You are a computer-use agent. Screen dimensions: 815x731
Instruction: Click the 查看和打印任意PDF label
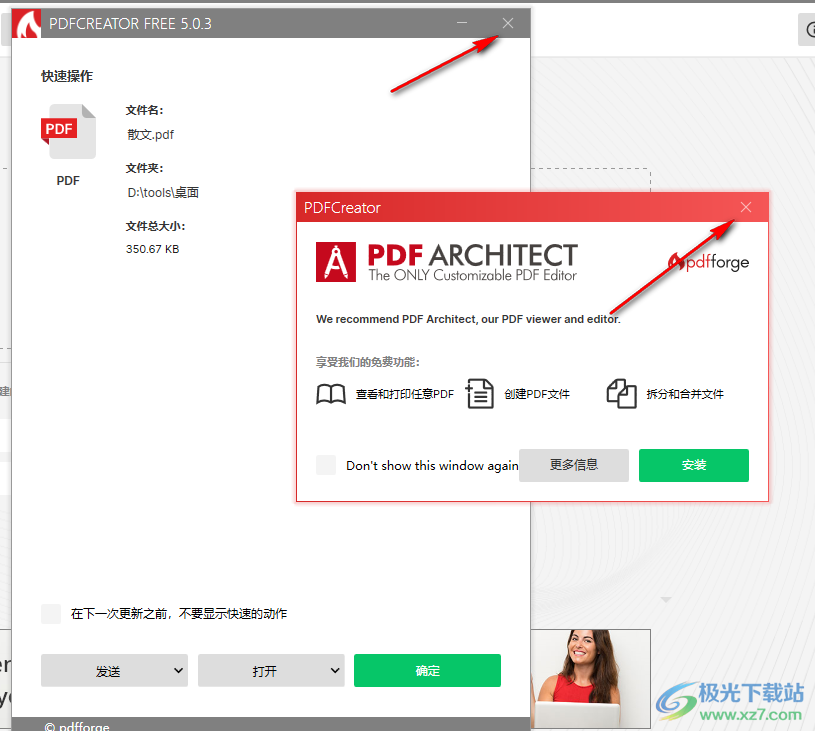click(x=405, y=394)
